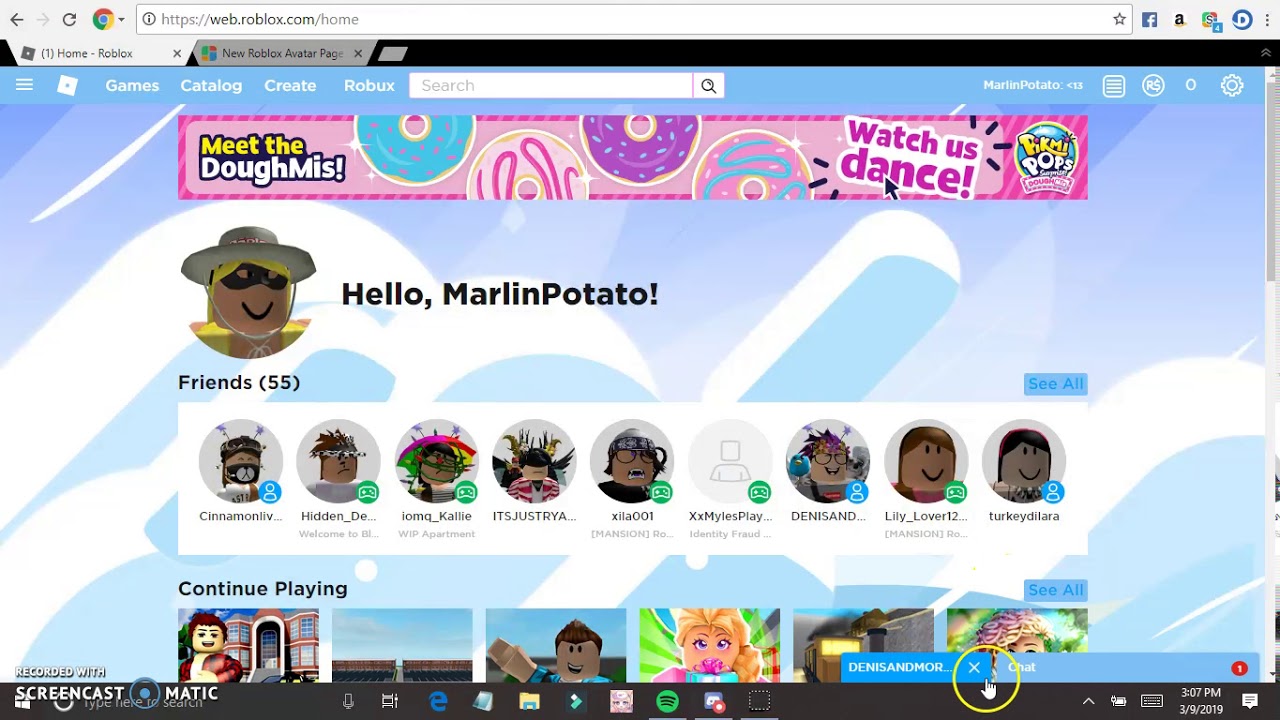Reload the page
The height and width of the screenshot is (720, 1280).
pos(69,19)
